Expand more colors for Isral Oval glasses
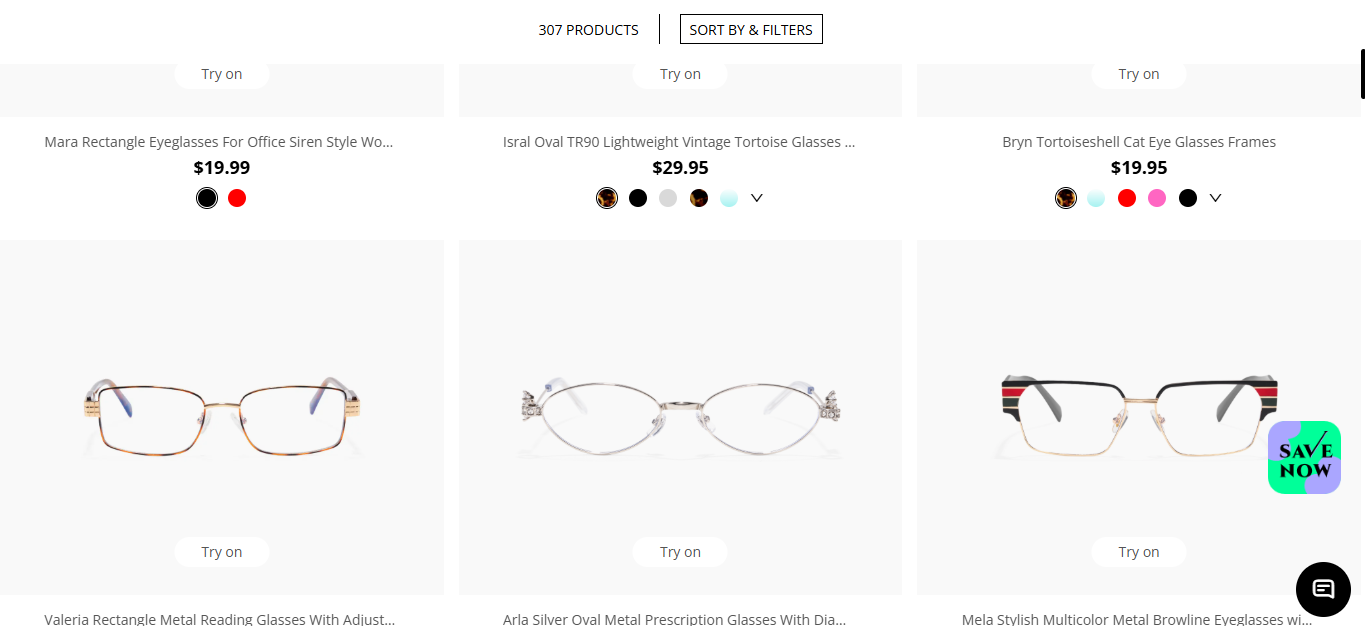This screenshot has height=626, width=1365. tap(757, 198)
